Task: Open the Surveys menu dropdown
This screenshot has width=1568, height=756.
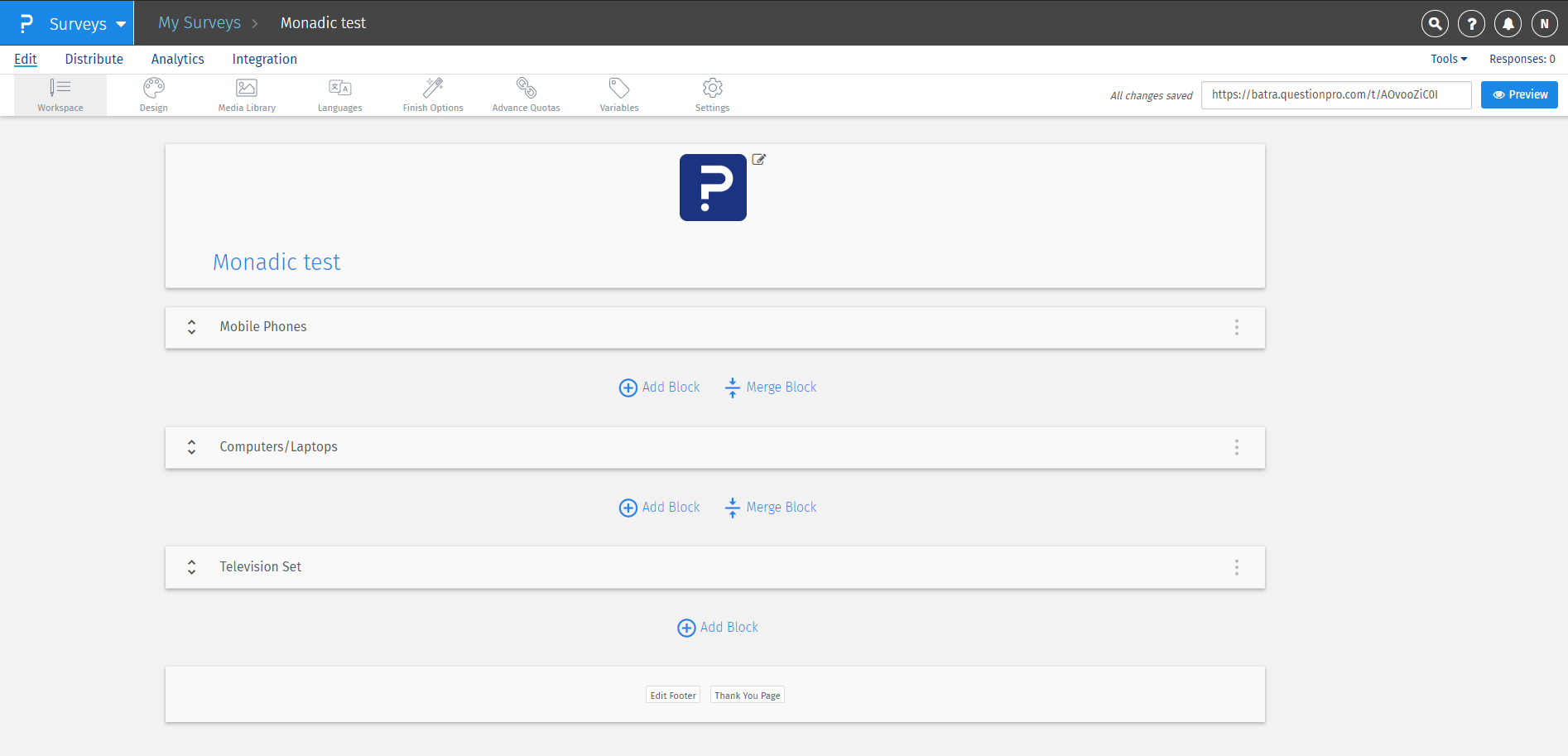Action: tap(79, 23)
